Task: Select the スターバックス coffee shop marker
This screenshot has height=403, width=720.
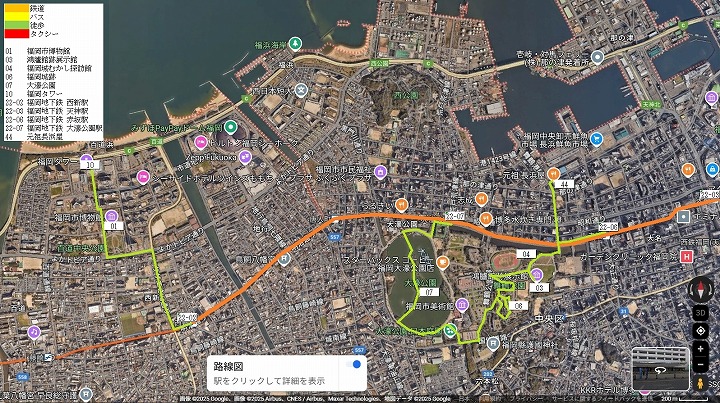Action: point(442,262)
